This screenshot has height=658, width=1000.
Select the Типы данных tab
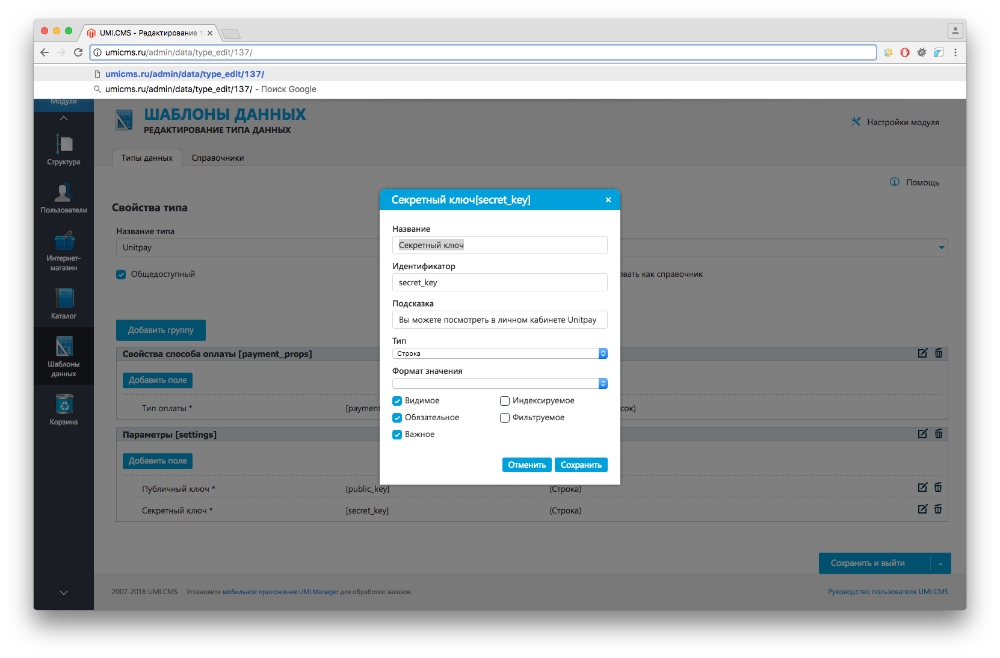[x=147, y=158]
